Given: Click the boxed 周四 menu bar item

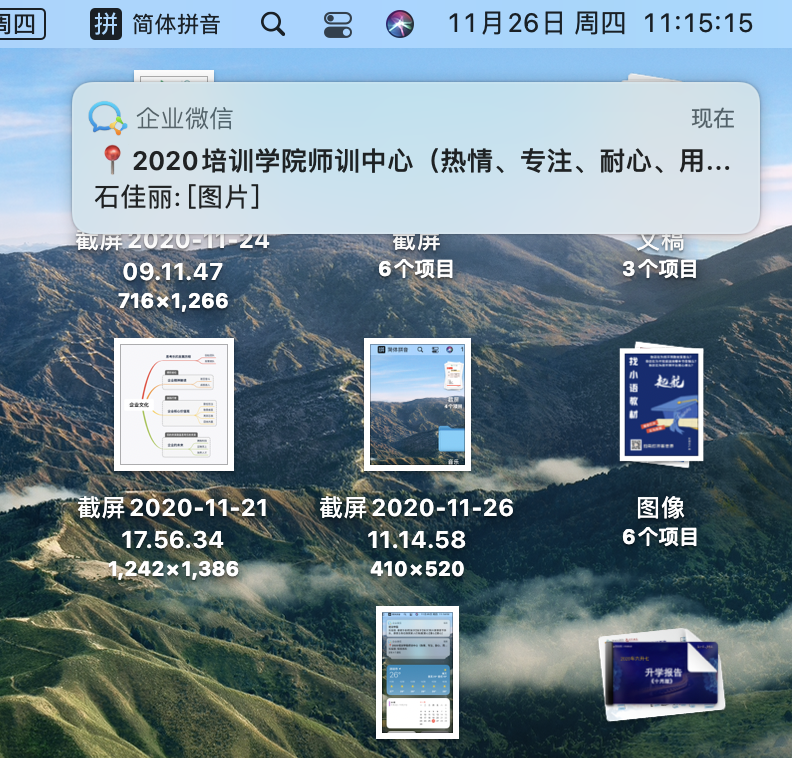Looking at the screenshot, I should [20, 23].
